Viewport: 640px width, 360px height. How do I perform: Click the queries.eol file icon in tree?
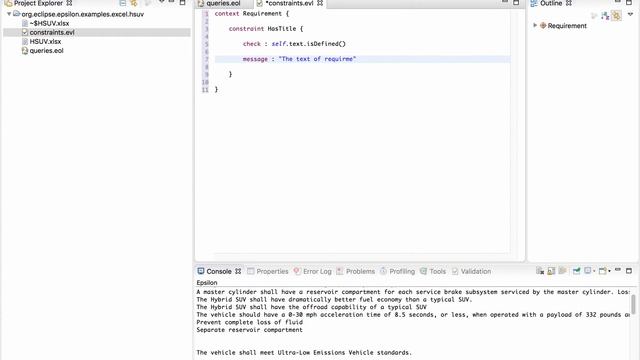24,51
